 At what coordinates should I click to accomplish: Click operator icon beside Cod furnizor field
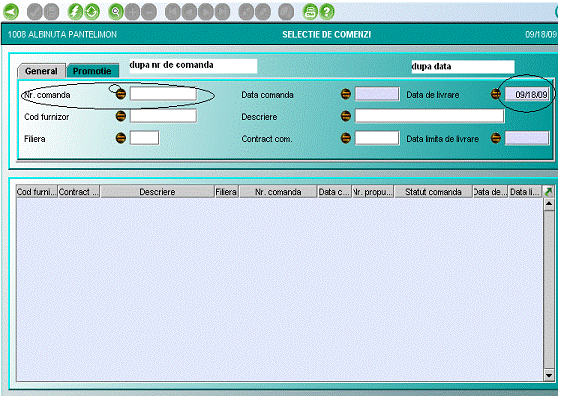[121, 116]
